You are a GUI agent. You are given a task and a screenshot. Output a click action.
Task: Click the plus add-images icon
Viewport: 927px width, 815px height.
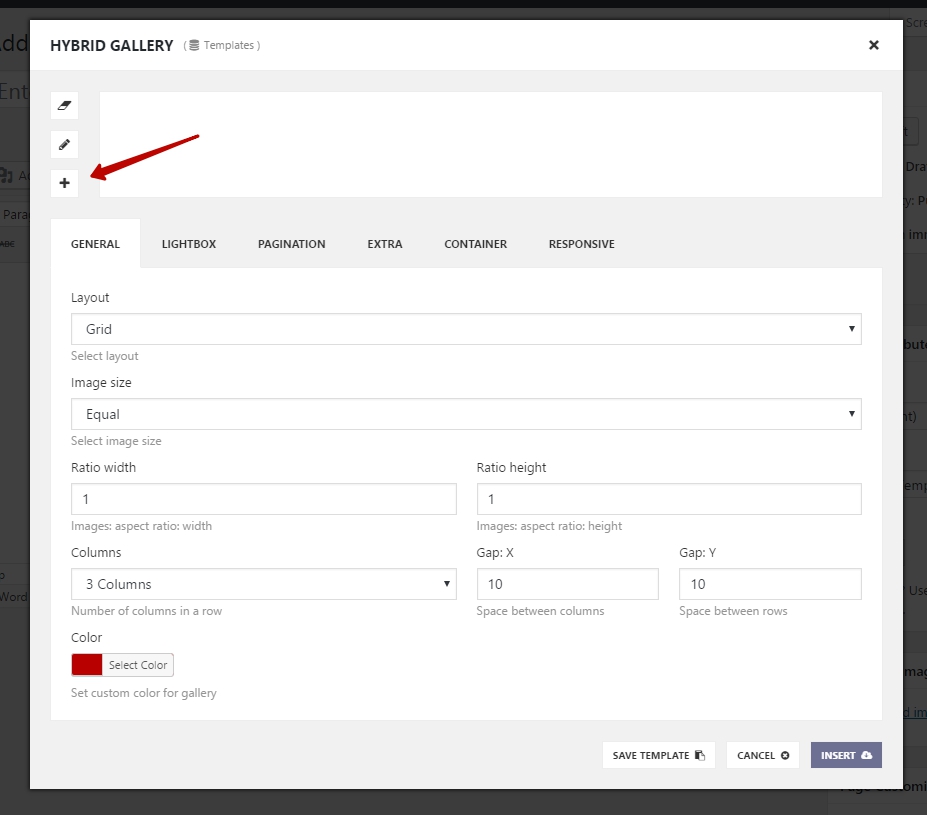[x=64, y=183]
